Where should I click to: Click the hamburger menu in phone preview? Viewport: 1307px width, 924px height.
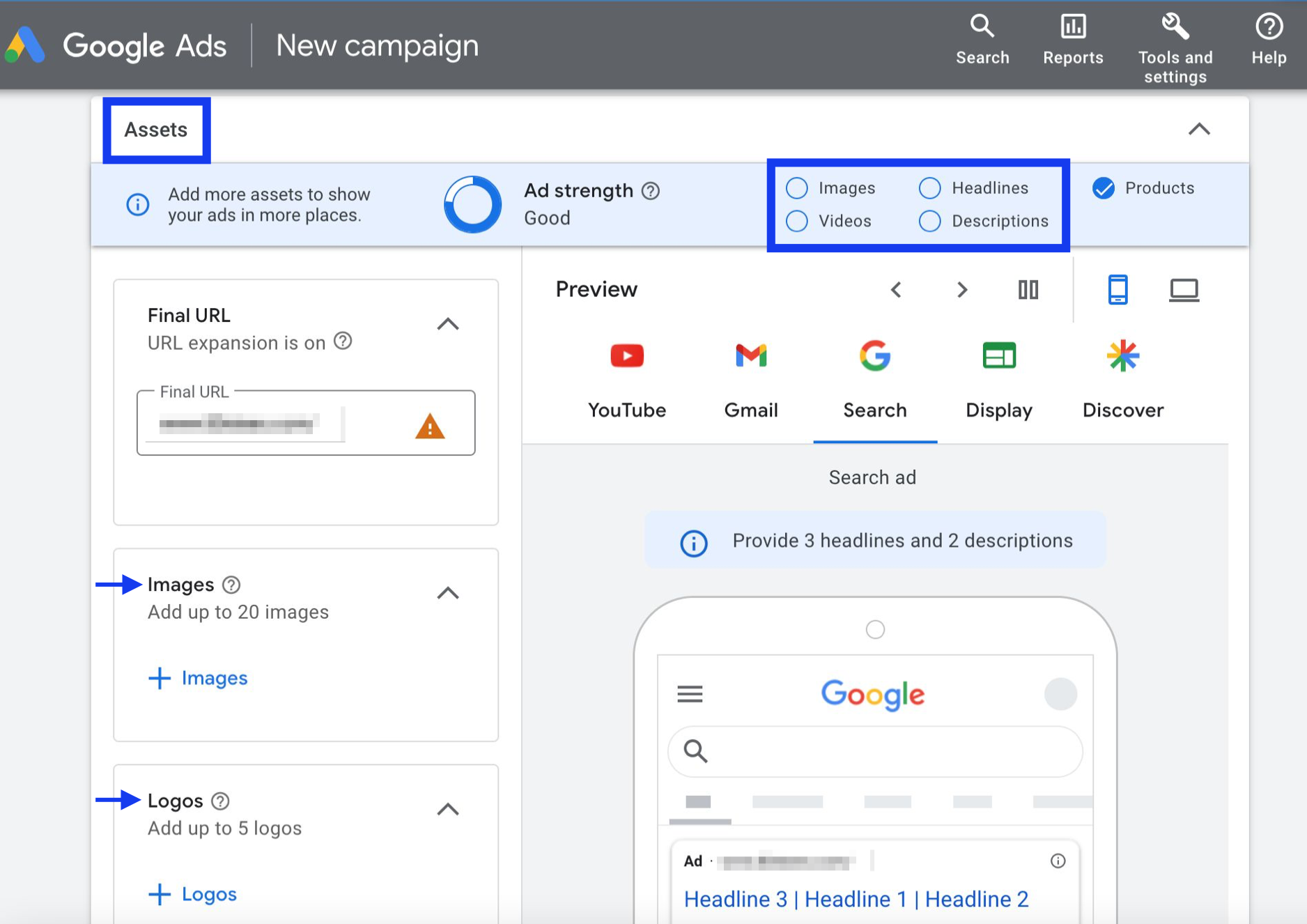[690, 694]
